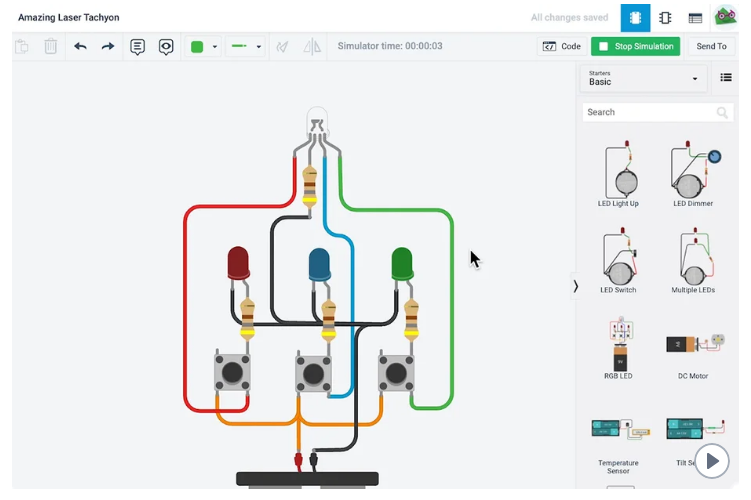Open the component list view

pyautogui.click(x=695, y=18)
